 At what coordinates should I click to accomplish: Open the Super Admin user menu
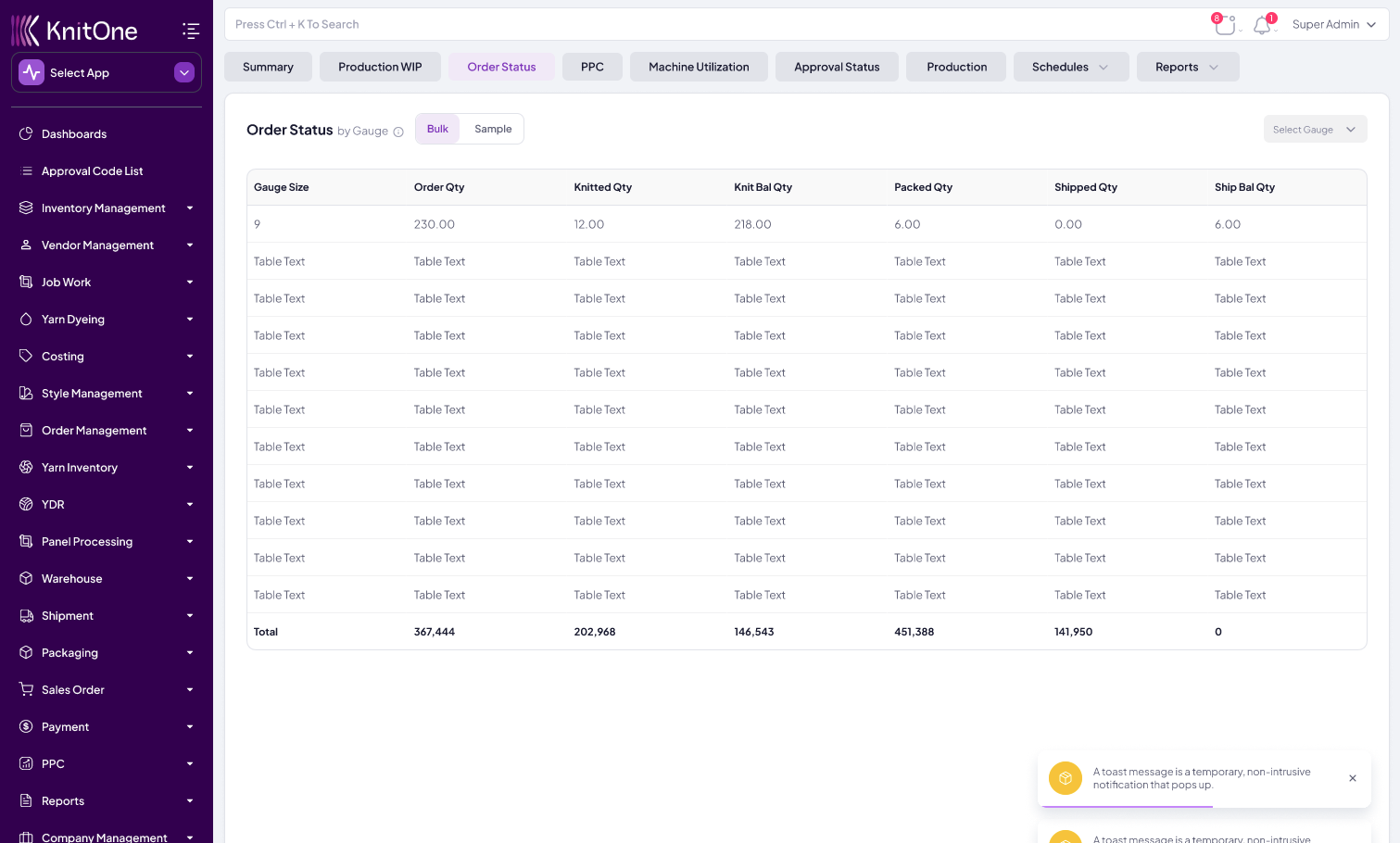tap(1333, 25)
